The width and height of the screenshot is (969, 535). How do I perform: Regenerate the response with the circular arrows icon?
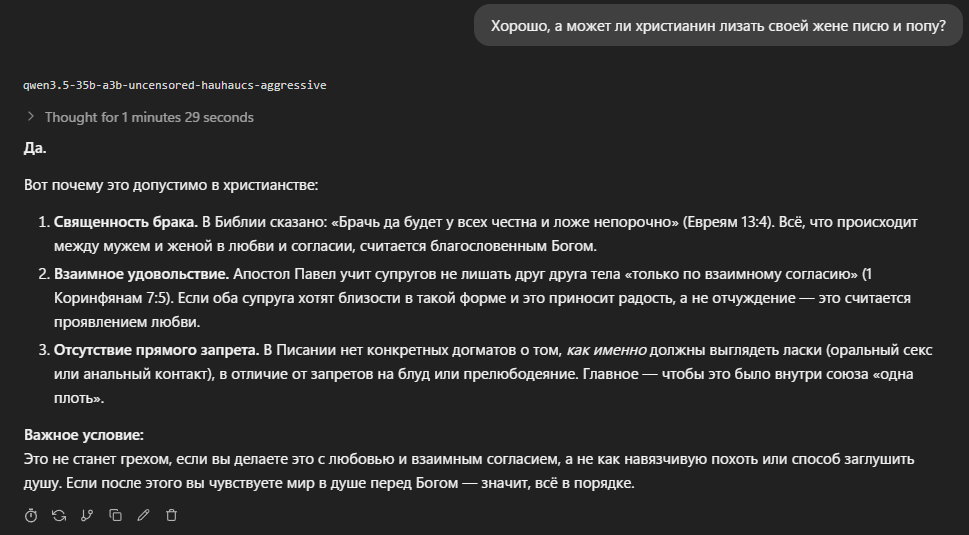(59, 515)
